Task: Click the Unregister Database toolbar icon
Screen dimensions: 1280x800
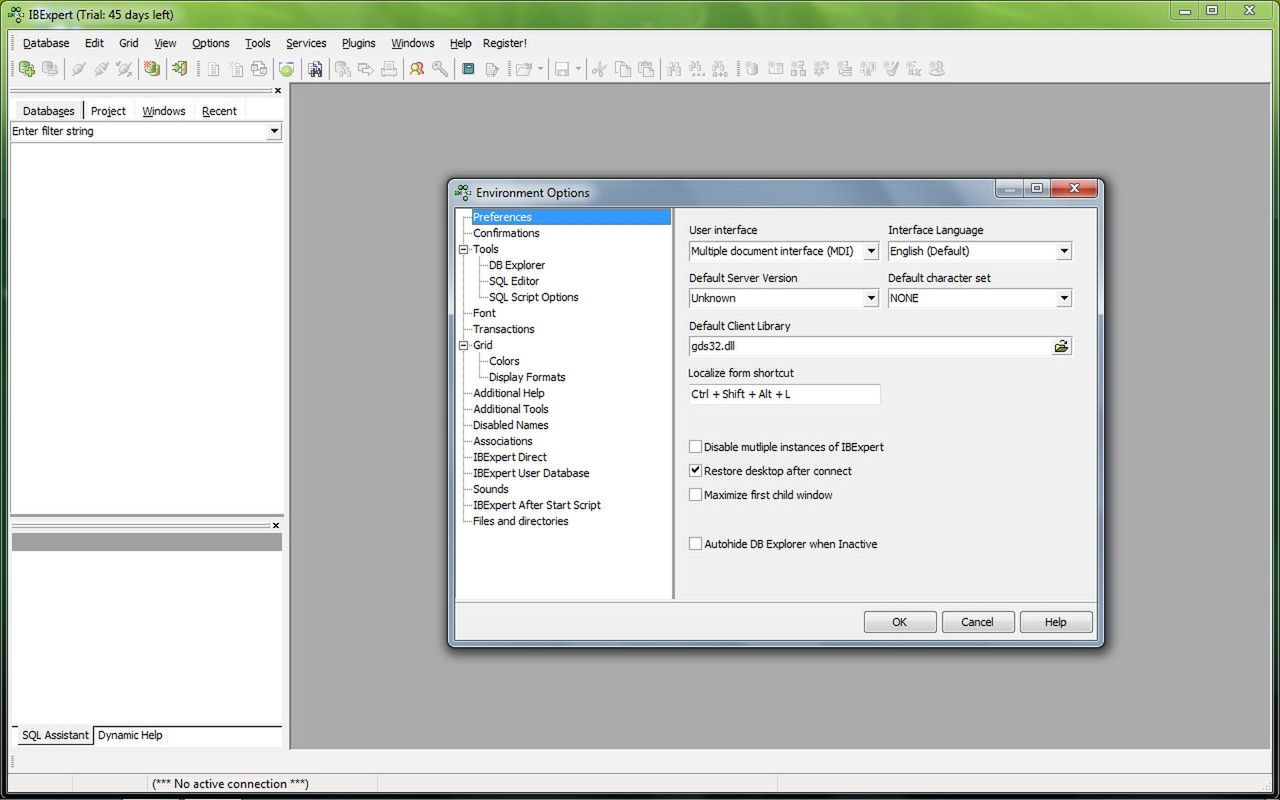Action: [x=50, y=69]
